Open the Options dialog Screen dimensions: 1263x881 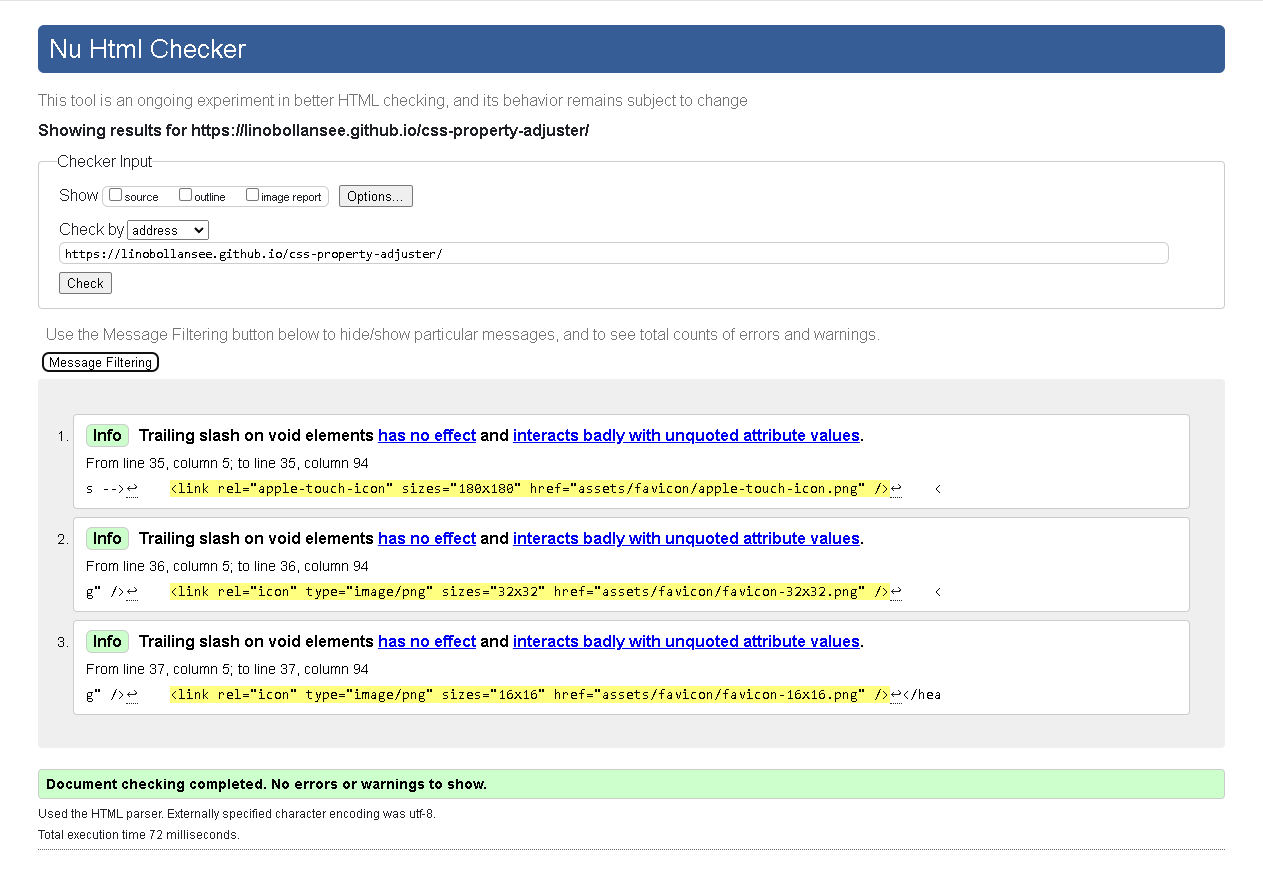pyautogui.click(x=375, y=195)
